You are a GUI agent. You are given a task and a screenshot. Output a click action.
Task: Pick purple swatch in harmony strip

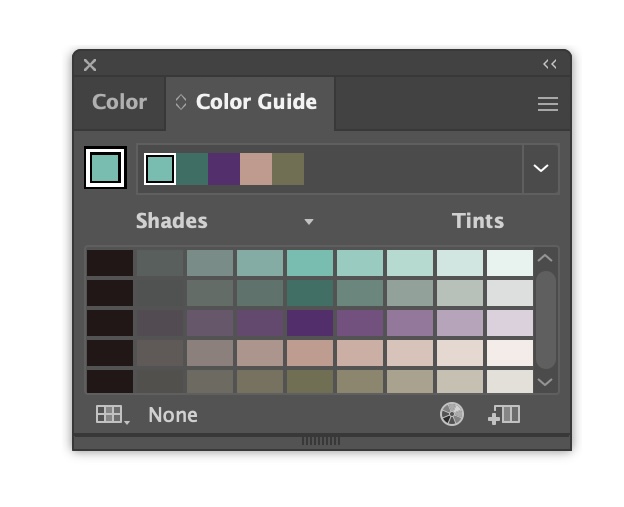click(224, 169)
